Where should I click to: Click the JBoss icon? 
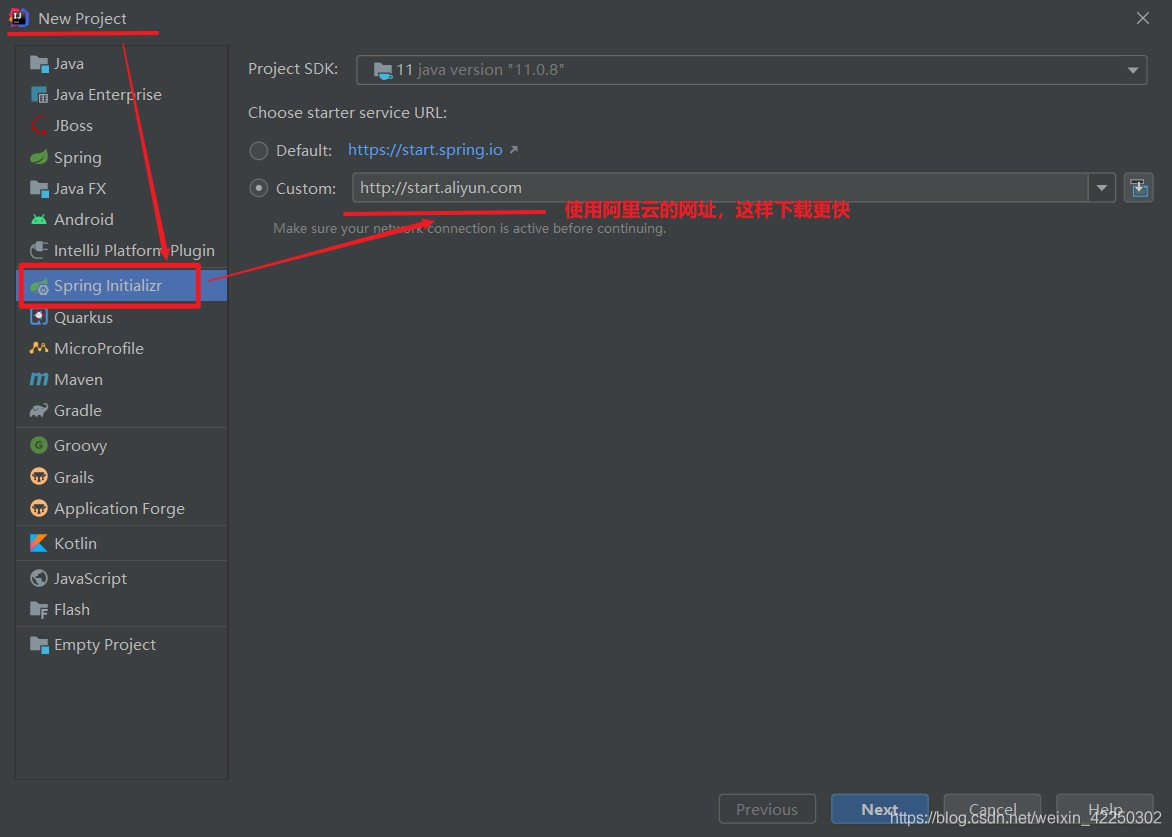[39, 126]
